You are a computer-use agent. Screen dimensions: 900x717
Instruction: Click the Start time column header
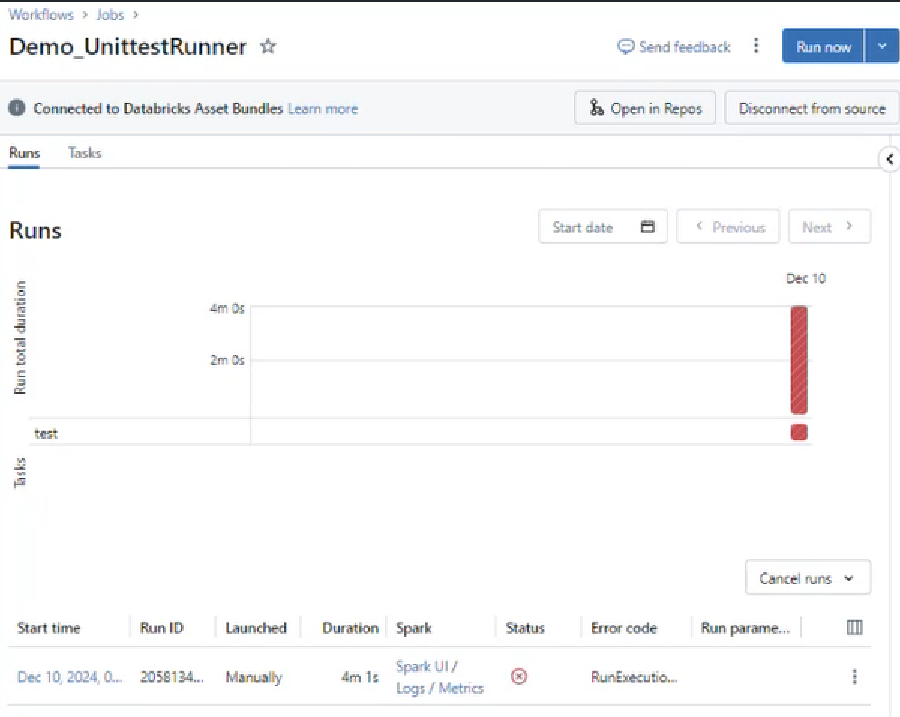coord(49,628)
